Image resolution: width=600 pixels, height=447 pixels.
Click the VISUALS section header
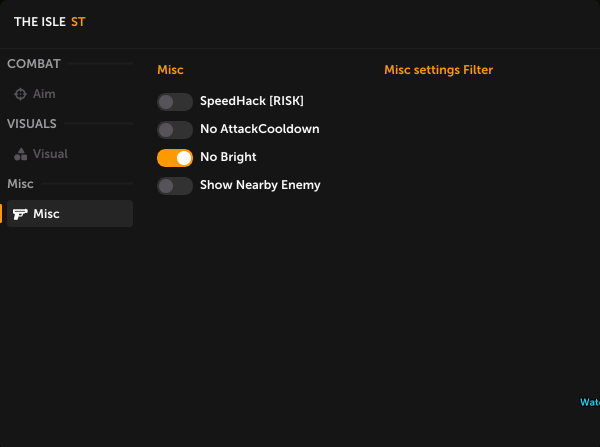32,124
